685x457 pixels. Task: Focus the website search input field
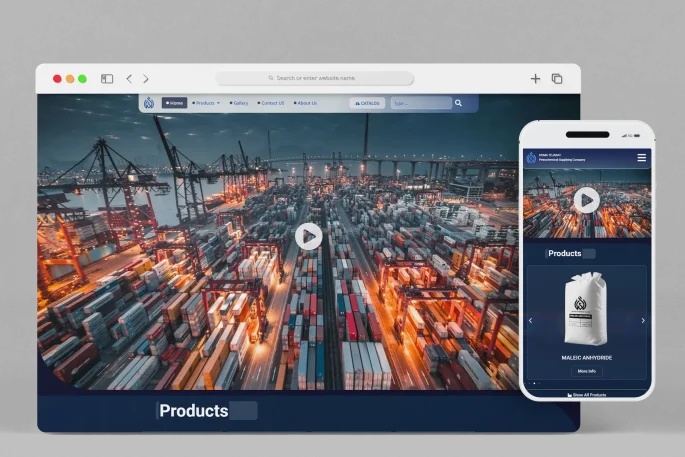(420, 103)
